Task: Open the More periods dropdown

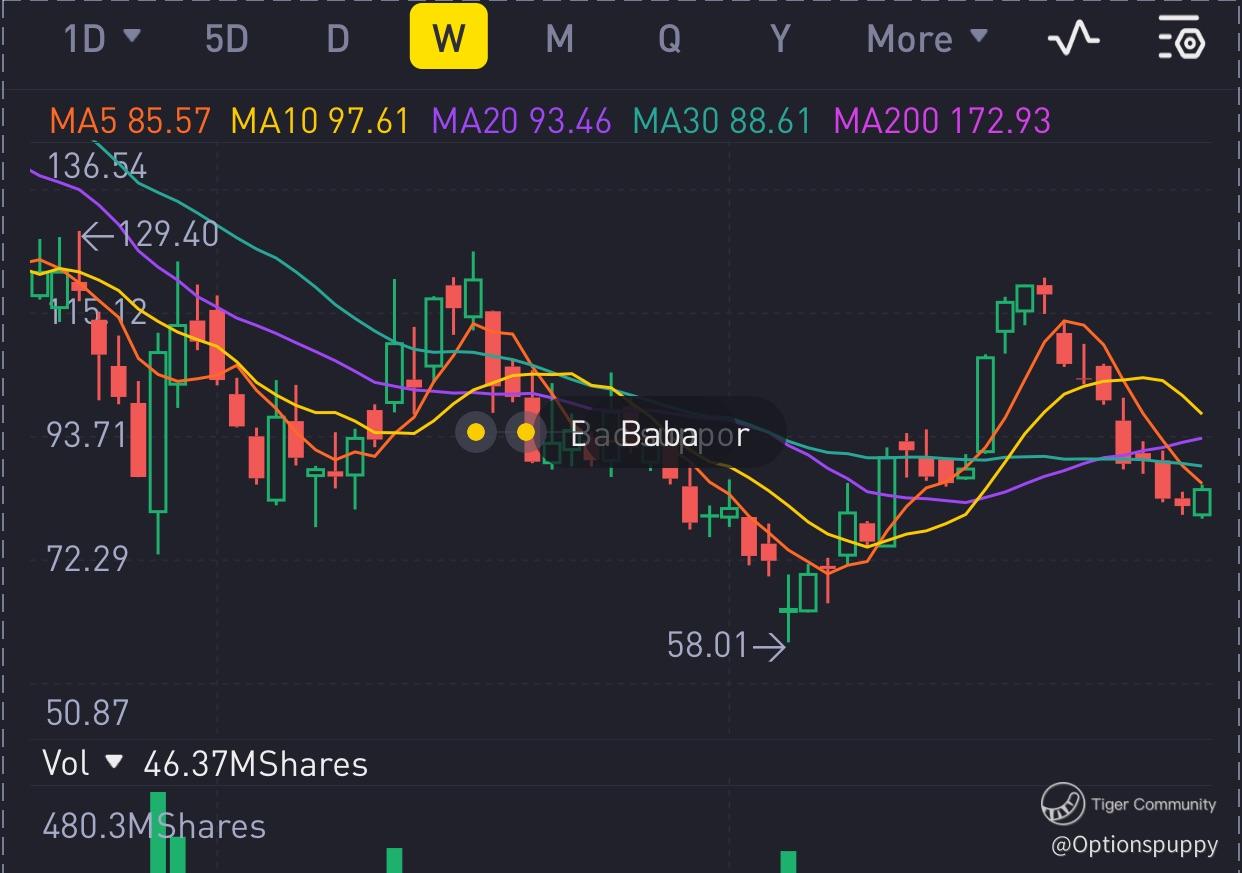Action: point(927,39)
